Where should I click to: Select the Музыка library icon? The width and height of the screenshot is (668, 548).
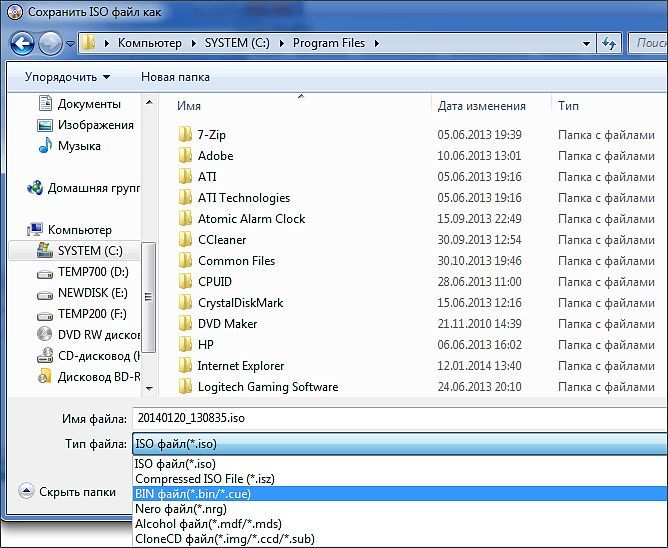click(45, 146)
